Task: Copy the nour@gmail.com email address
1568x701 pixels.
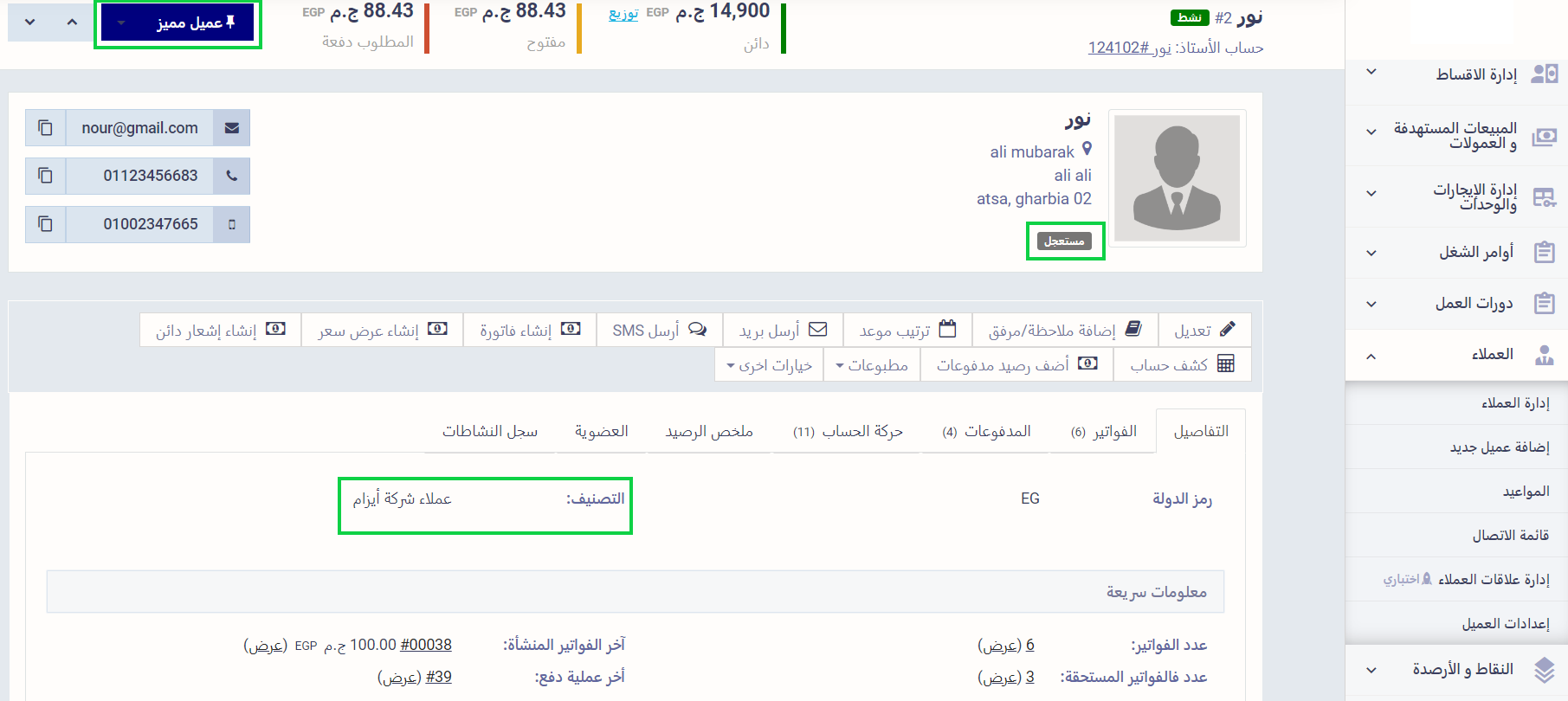Action: pos(45,128)
